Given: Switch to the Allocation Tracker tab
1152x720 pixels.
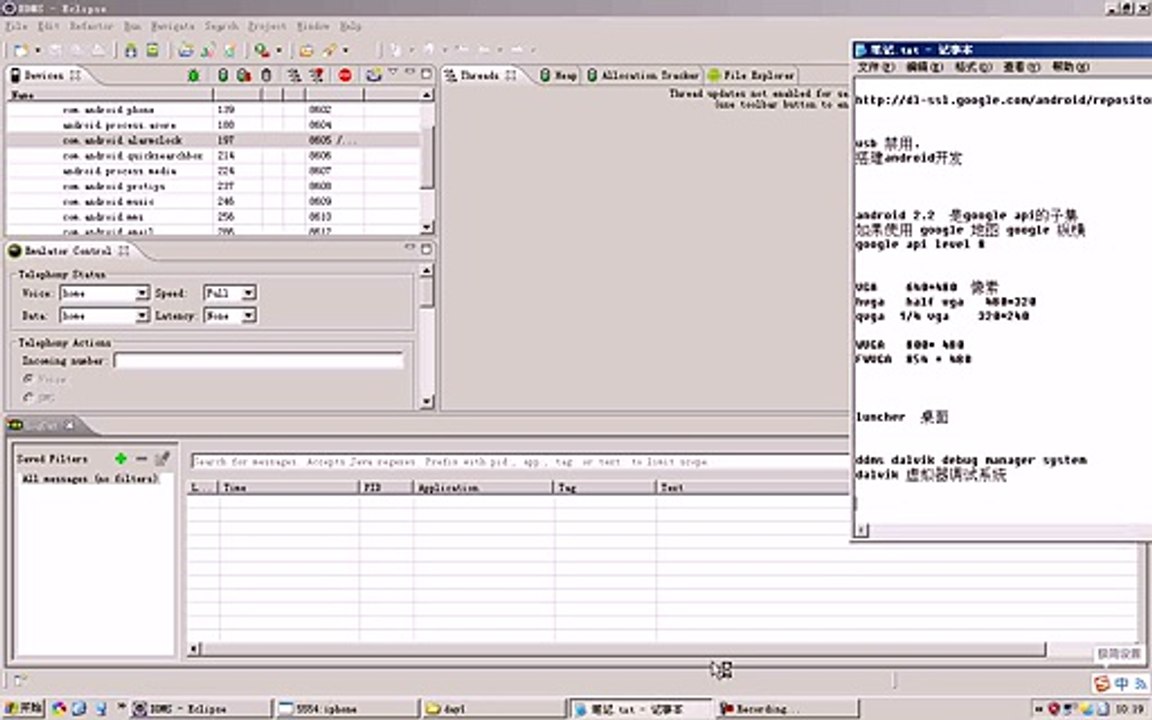Looking at the screenshot, I should point(643,76).
